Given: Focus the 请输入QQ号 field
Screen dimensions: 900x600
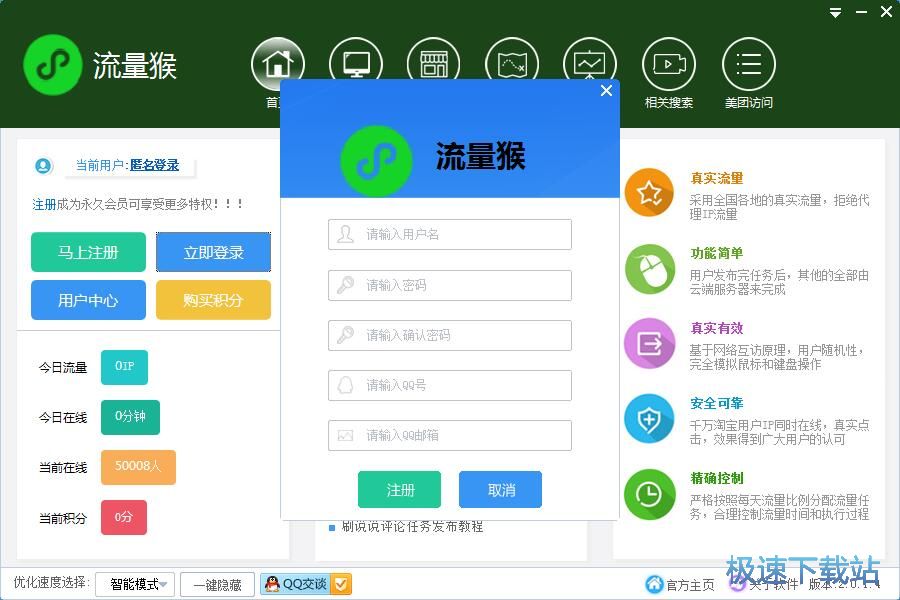Looking at the screenshot, I should (x=450, y=385).
